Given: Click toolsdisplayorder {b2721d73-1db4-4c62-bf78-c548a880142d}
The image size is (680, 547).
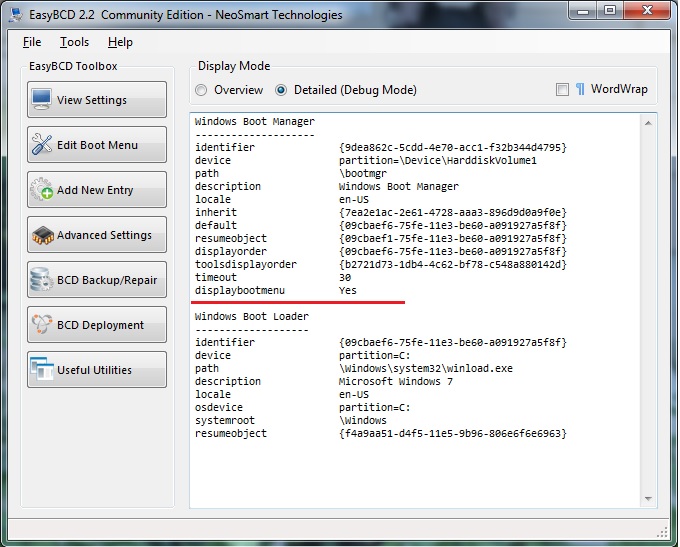Looking at the screenshot, I should point(453,265).
